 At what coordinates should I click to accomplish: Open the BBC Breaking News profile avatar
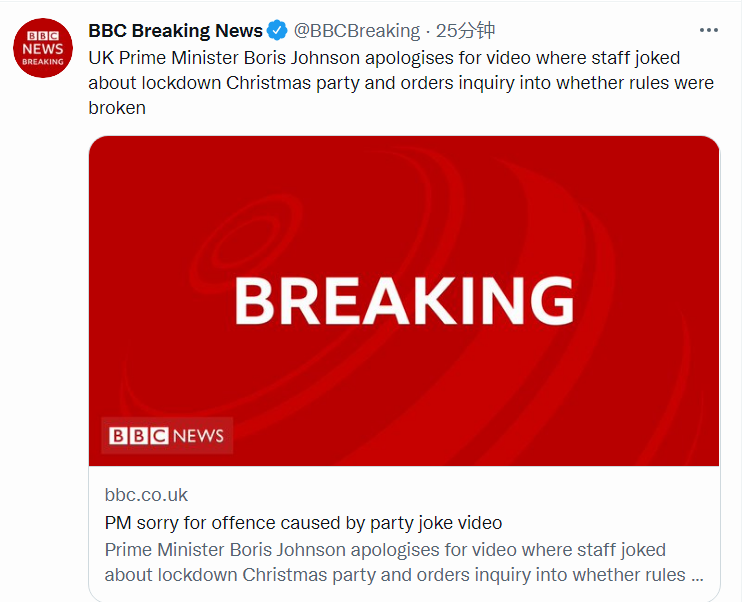(43, 48)
